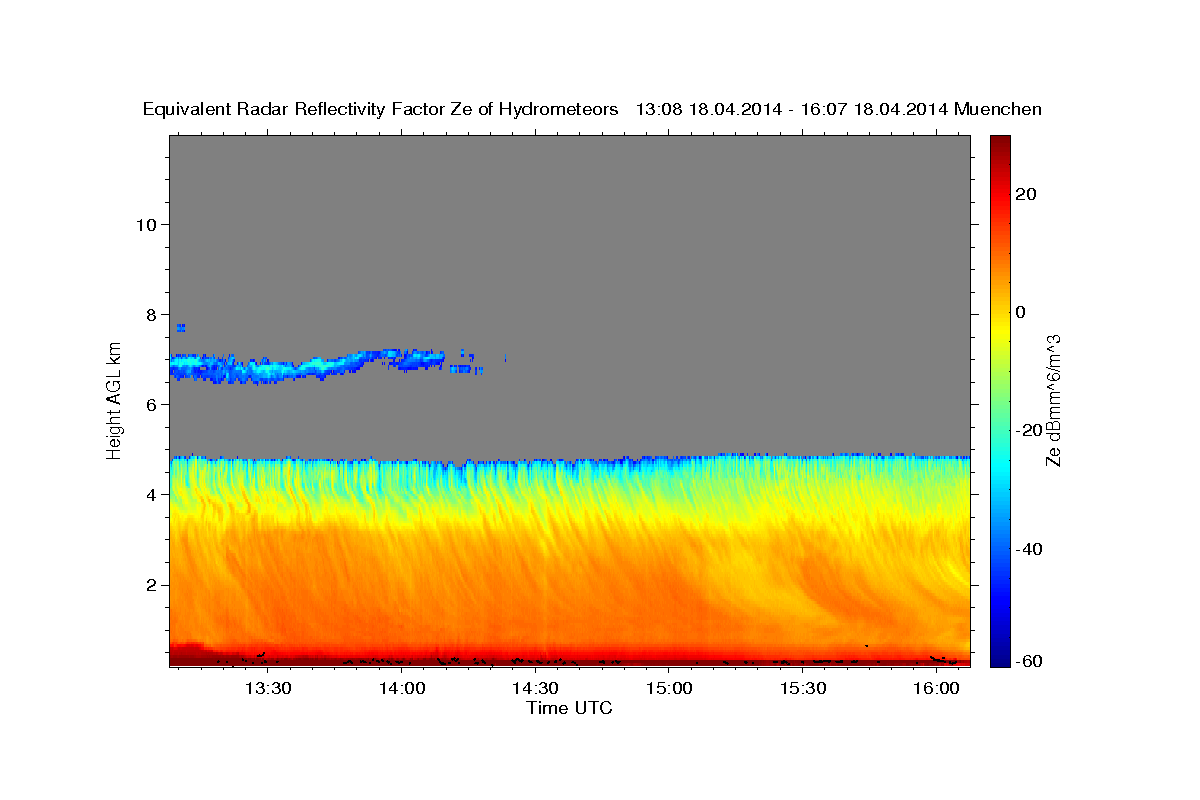Click the dark red top of the colorbar
Viewport: 1200px width, 800px height.
tap(1000, 145)
